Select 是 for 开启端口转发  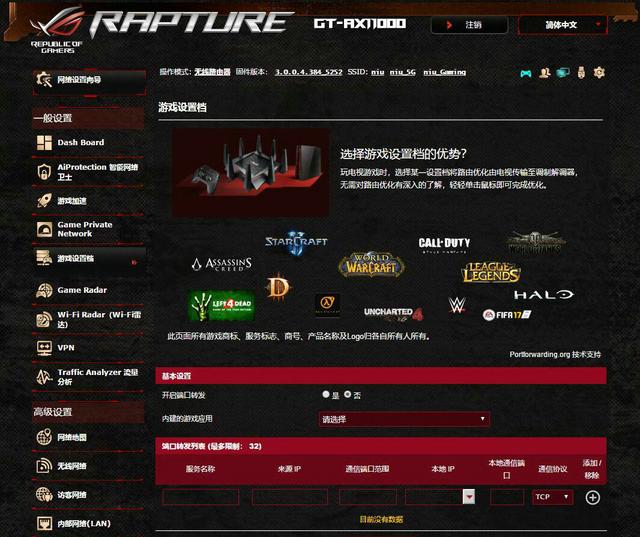tap(326, 394)
